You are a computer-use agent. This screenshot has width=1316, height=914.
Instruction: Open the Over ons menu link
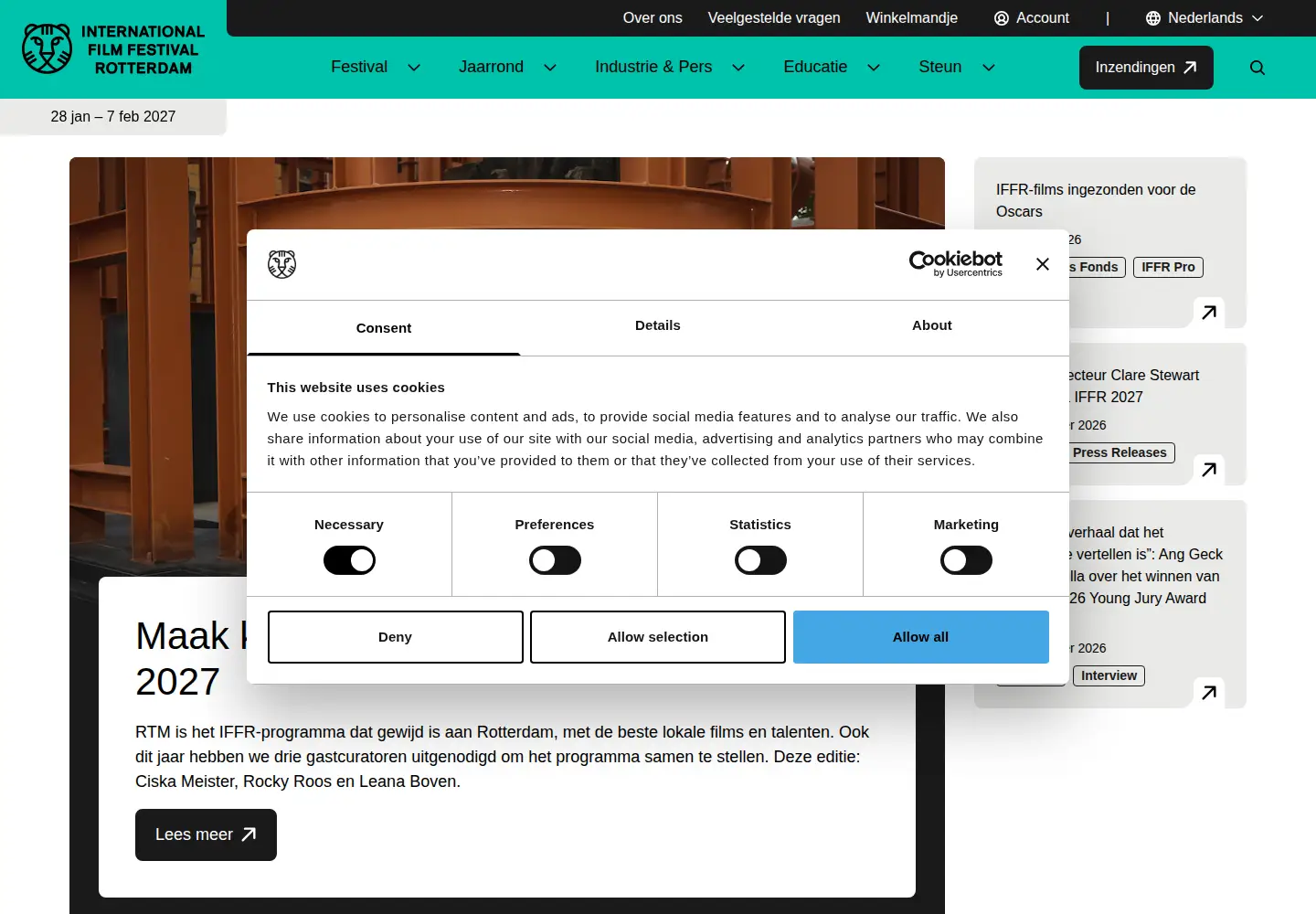(653, 18)
